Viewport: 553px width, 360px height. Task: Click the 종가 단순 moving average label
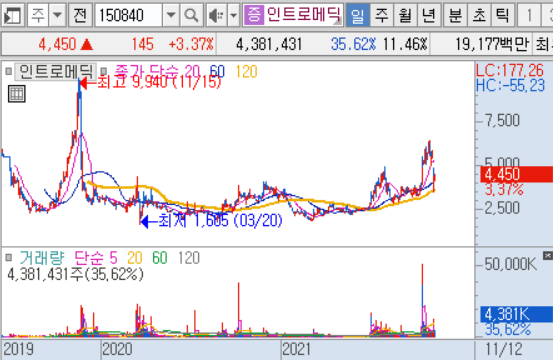click(147, 71)
